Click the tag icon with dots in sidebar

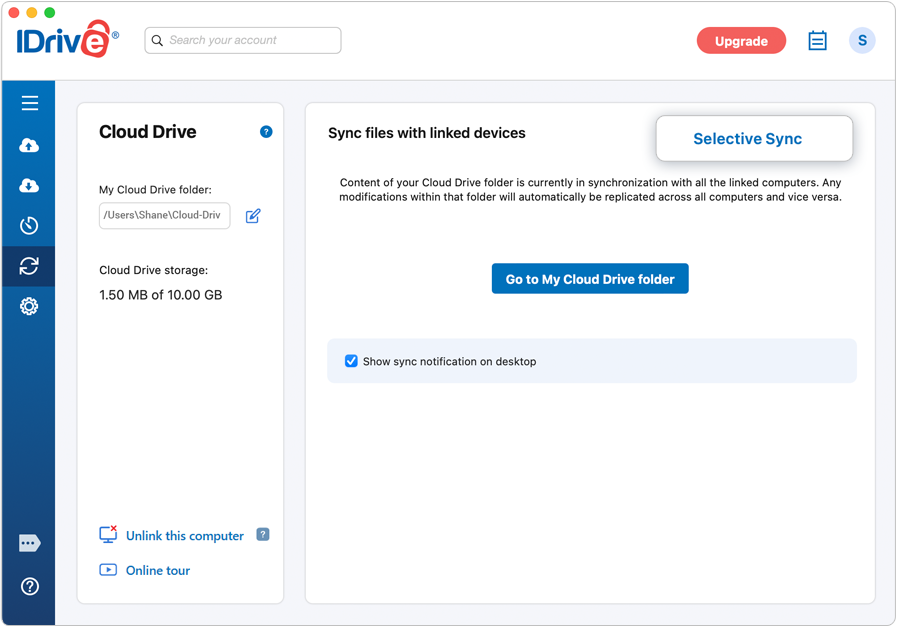[x=29, y=543]
